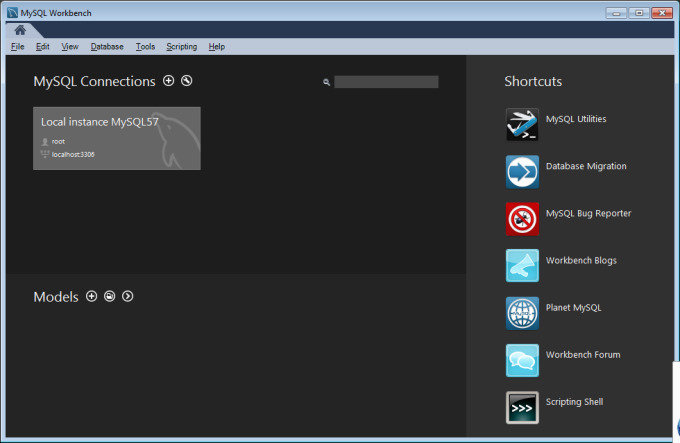680x443 pixels.
Task: Open an existing model file icon
Action: [x=109, y=296]
